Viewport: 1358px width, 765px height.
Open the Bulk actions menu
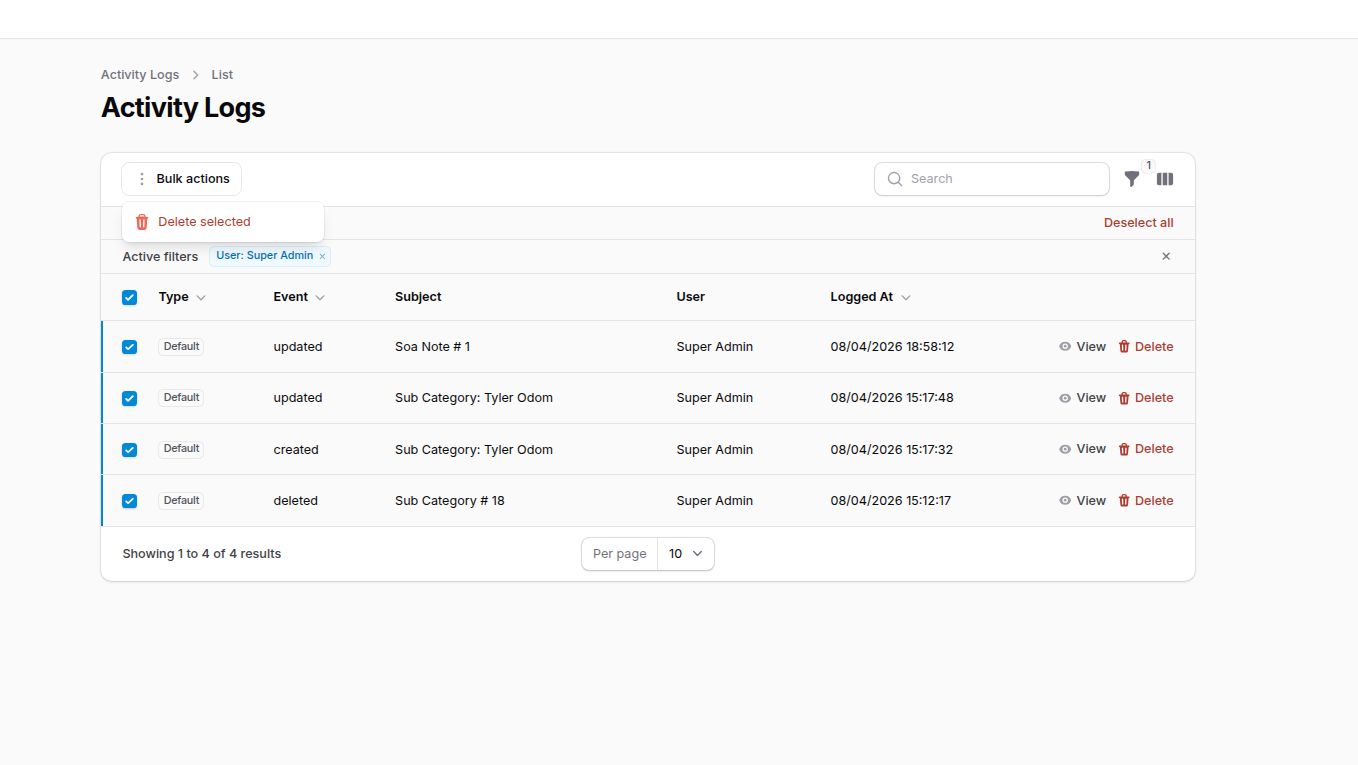(x=181, y=178)
